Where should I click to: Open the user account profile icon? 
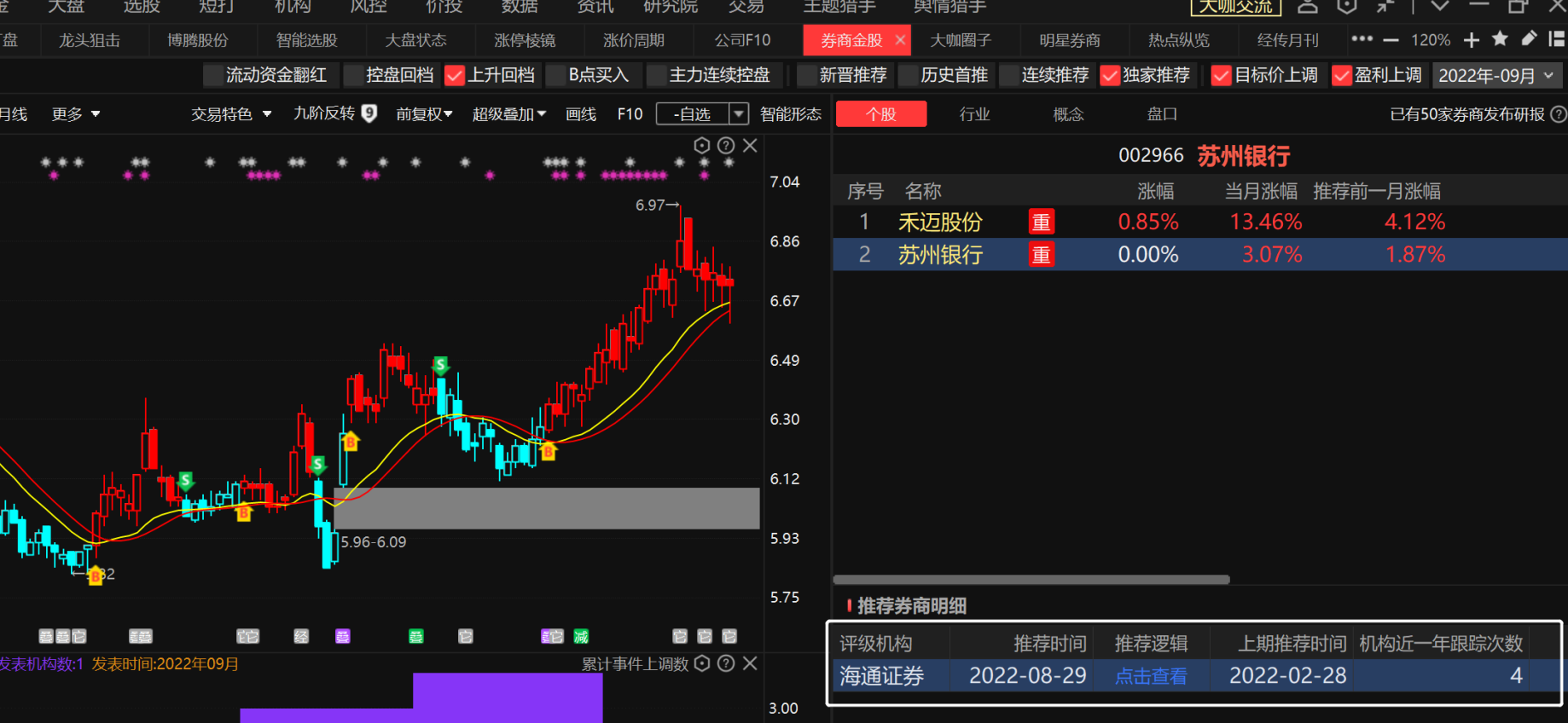point(1308,6)
